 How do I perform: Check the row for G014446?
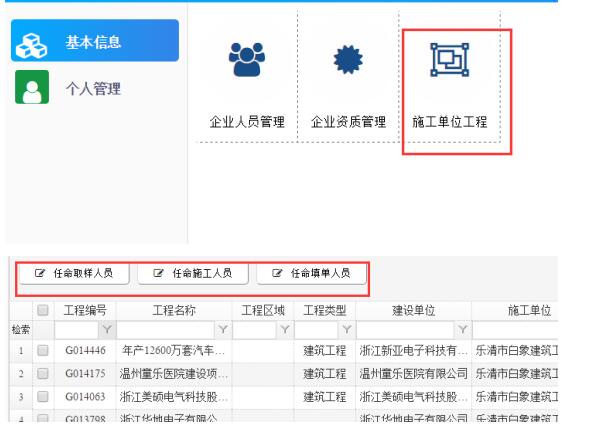[43, 350]
